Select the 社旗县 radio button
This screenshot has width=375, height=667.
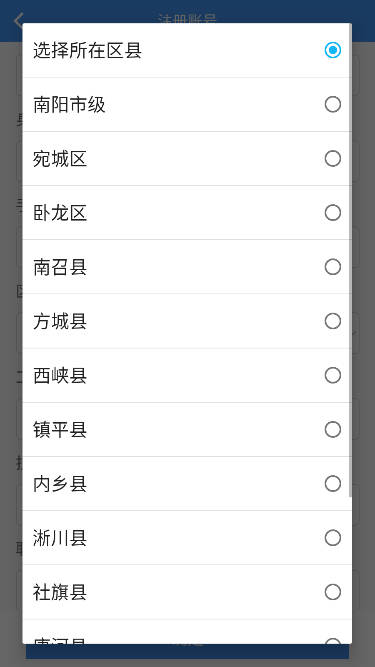pos(332,592)
